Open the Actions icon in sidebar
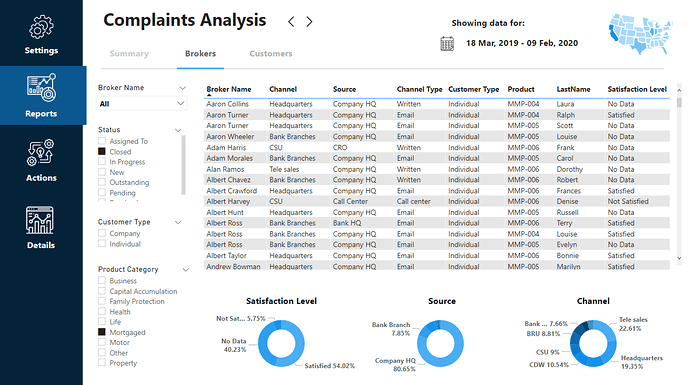 41,153
